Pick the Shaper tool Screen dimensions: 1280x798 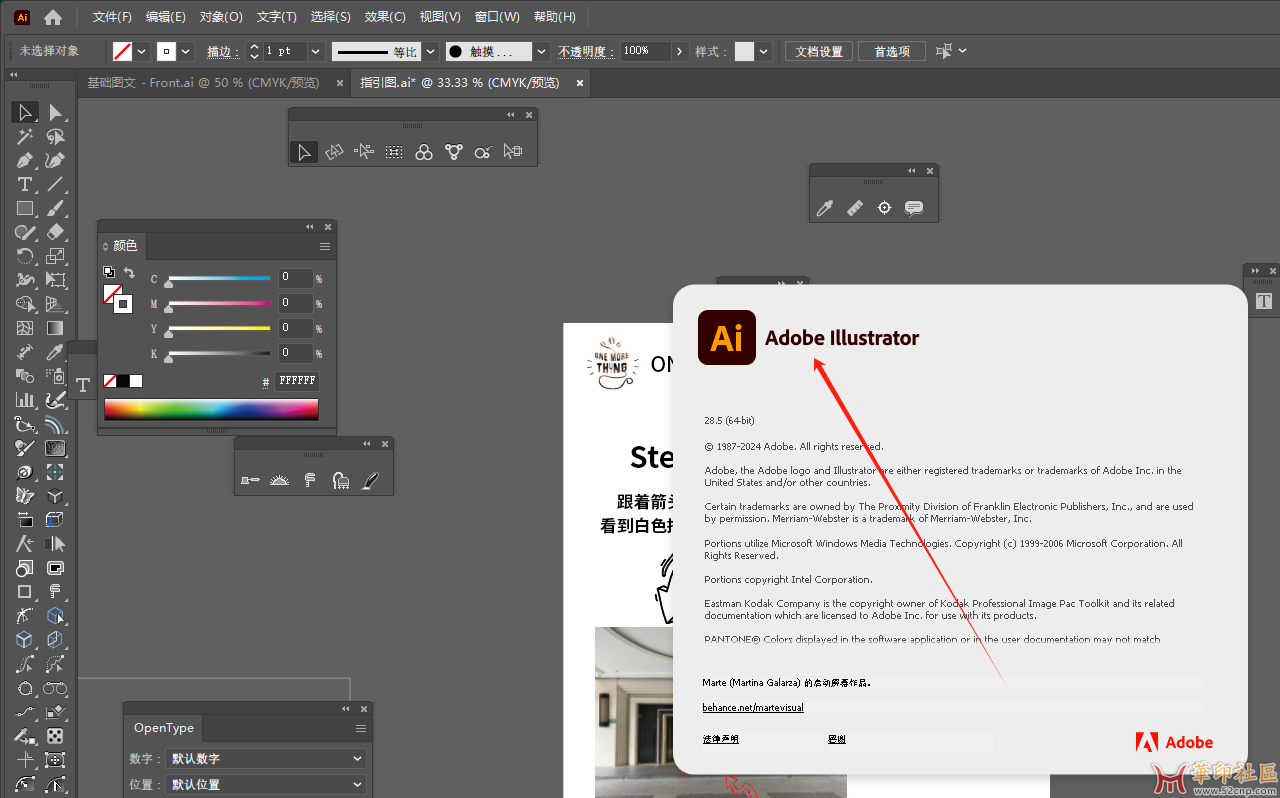[x=25, y=232]
